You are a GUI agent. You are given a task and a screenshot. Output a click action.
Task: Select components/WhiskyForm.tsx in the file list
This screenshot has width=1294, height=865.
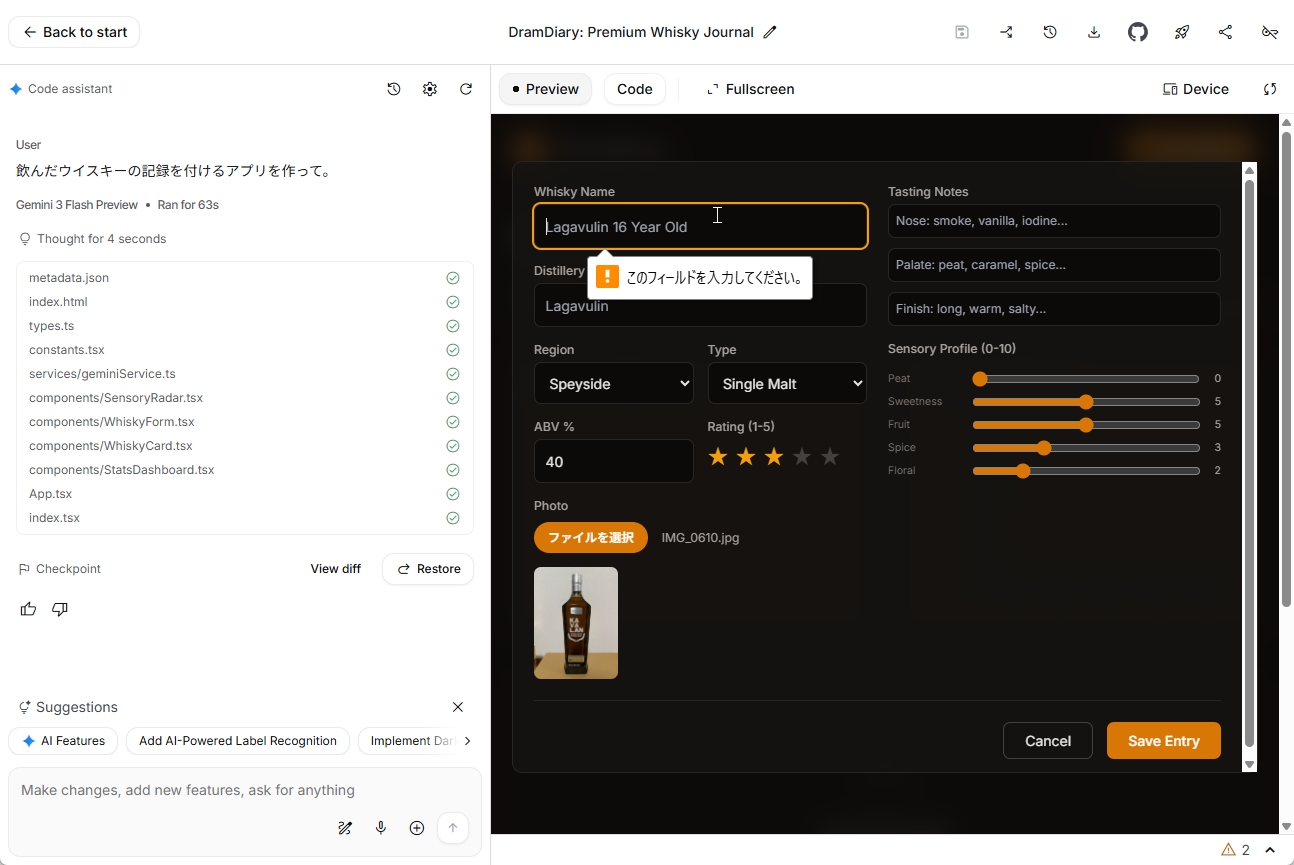(x=245, y=422)
